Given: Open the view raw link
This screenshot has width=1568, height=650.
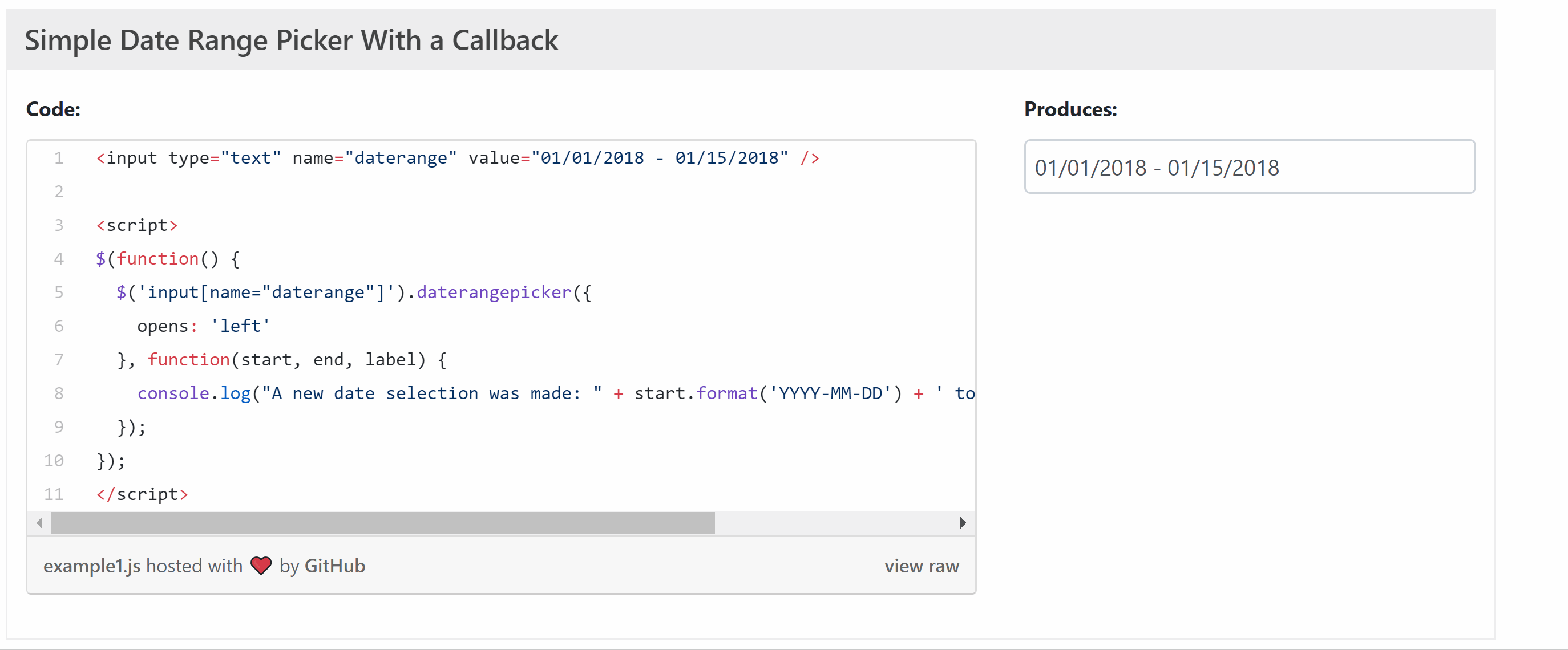Looking at the screenshot, I should pyautogui.click(x=921, y=566).
